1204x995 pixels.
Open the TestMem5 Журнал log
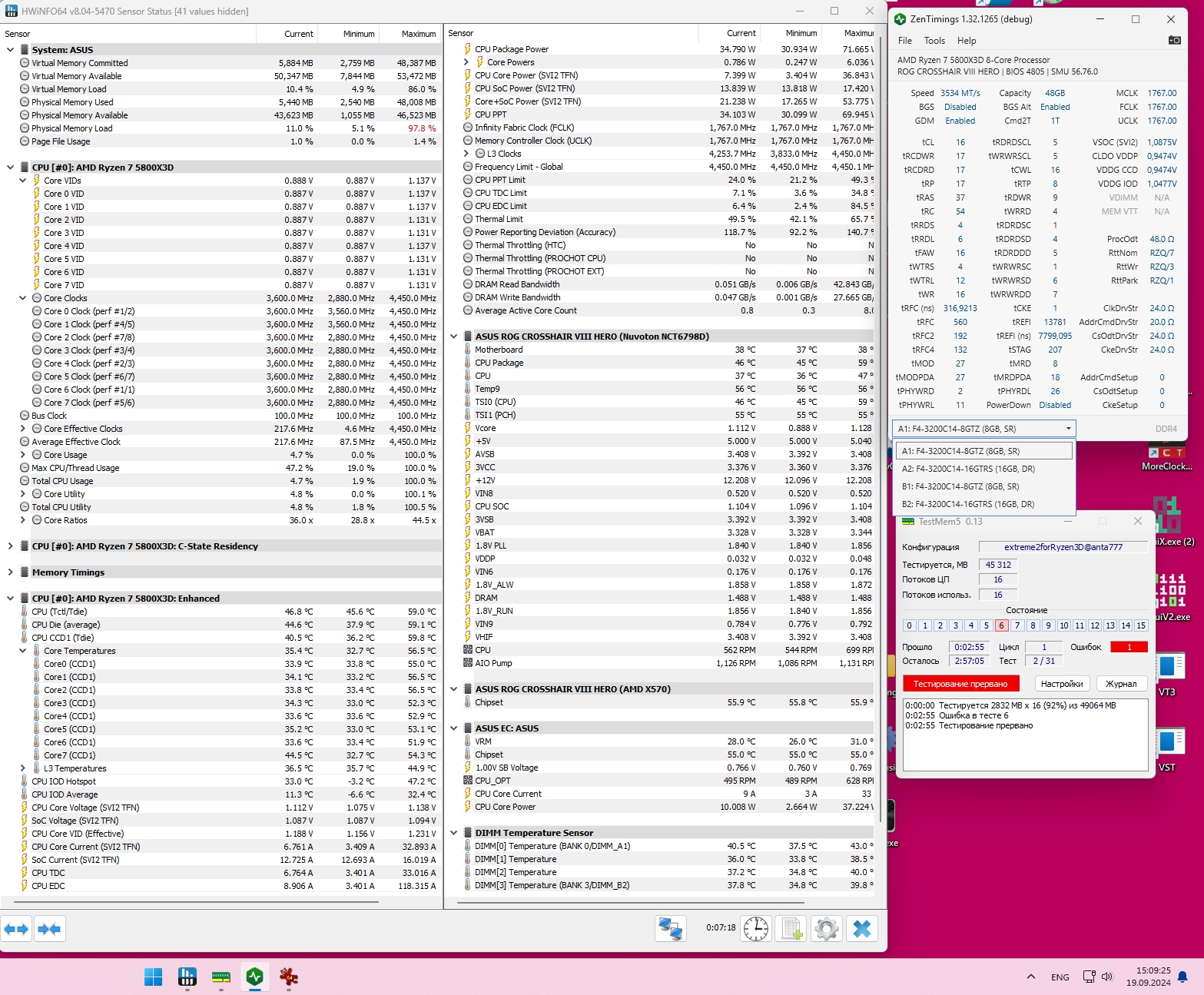tap(1121, 684)
